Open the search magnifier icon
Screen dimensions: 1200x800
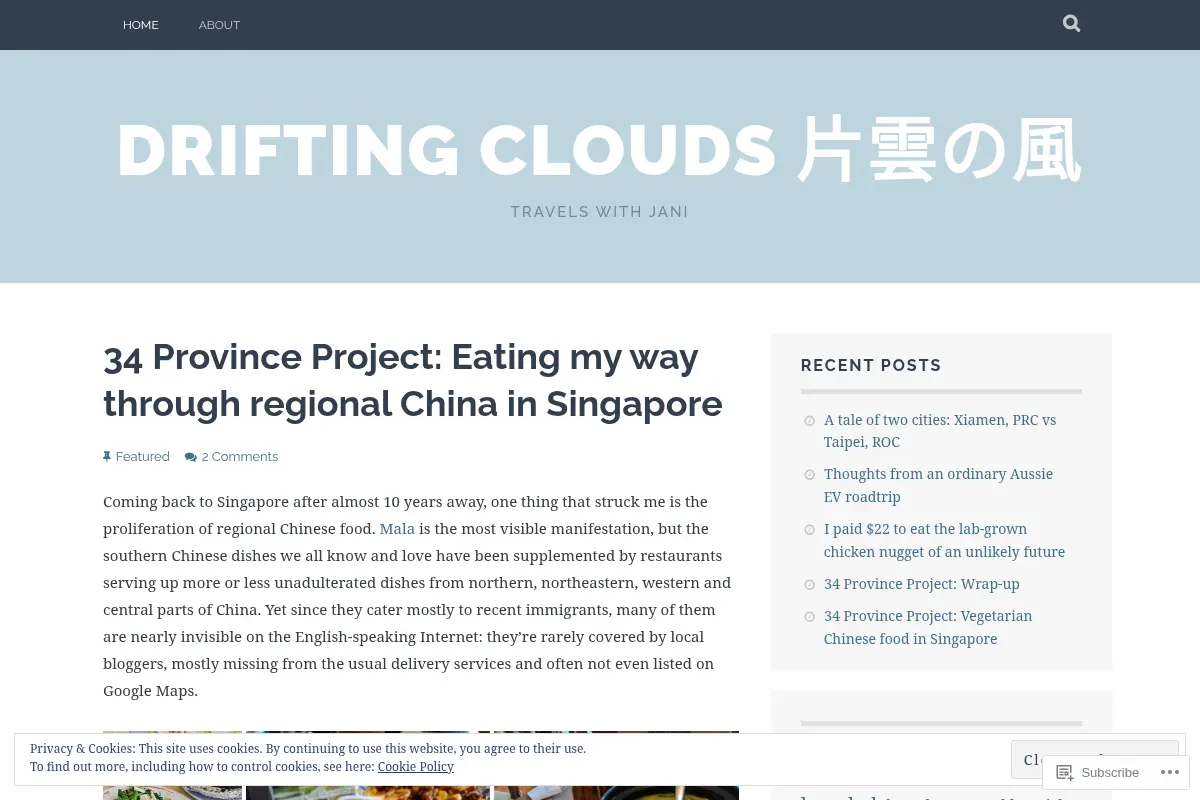(x=1071, y=23)
